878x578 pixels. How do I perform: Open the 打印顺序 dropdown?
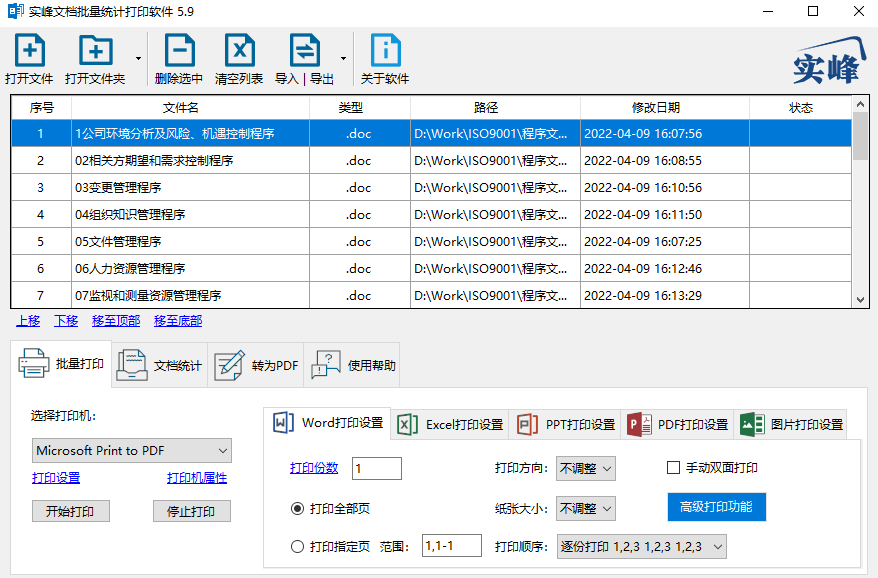point(642,547)
